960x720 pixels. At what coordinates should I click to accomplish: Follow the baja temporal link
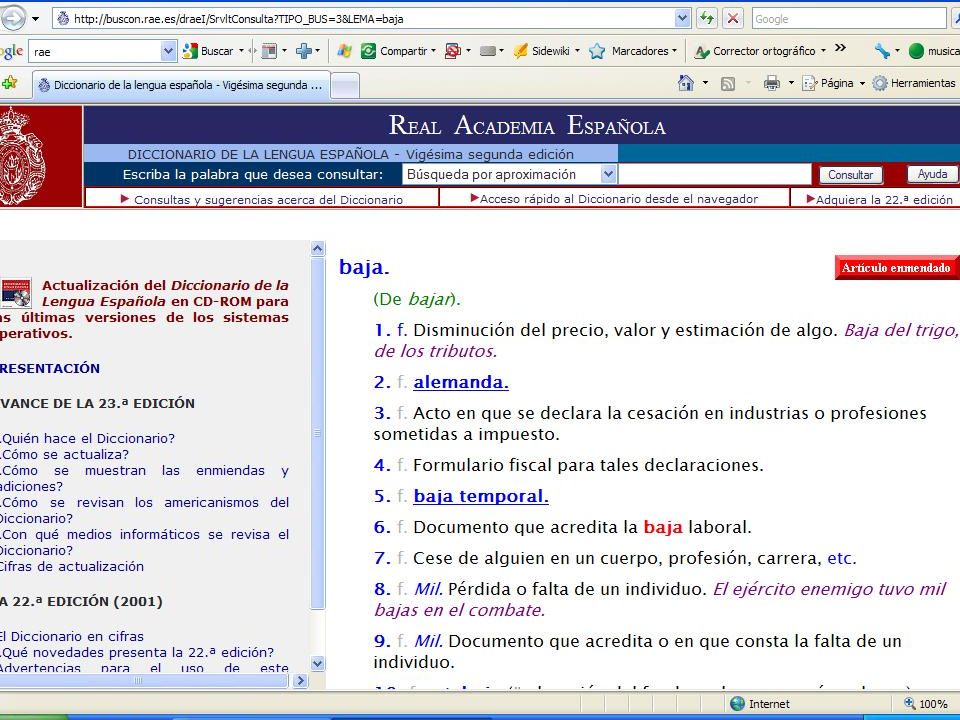(481, 496)
